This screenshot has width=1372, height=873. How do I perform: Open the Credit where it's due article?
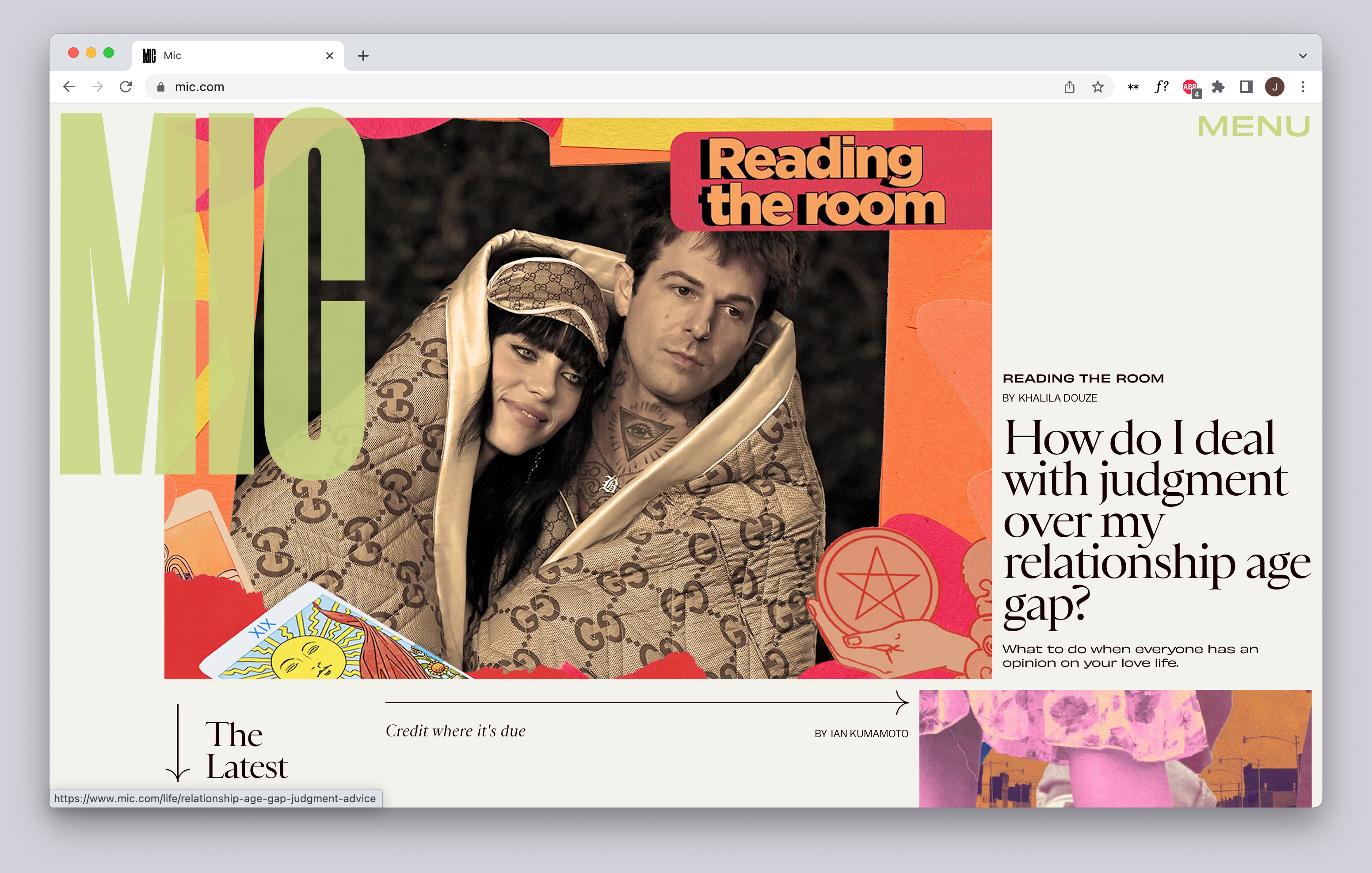point(455,731)
